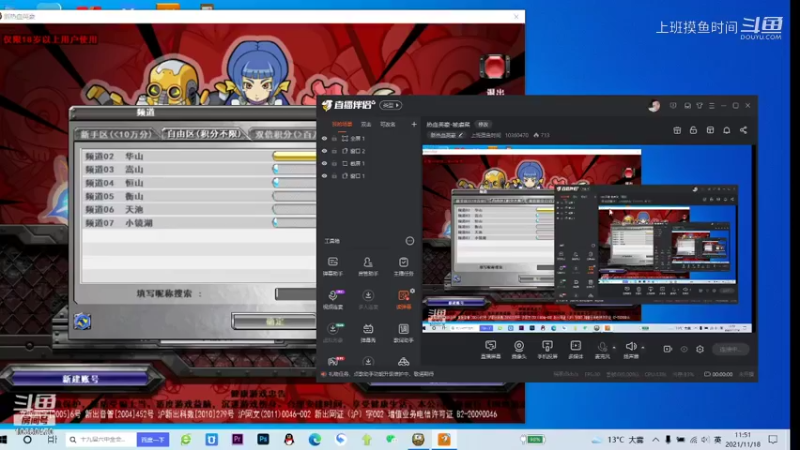Hide the 截屏 1 source via eye icon
The height and width of the screenshot is (450, 800).
coord(324,163)
